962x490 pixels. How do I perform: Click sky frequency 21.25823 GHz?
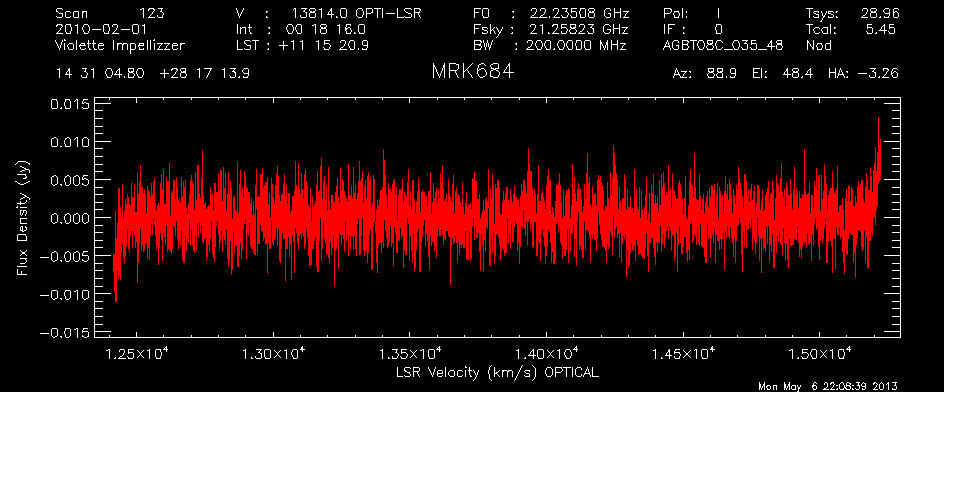click(579, 29)
